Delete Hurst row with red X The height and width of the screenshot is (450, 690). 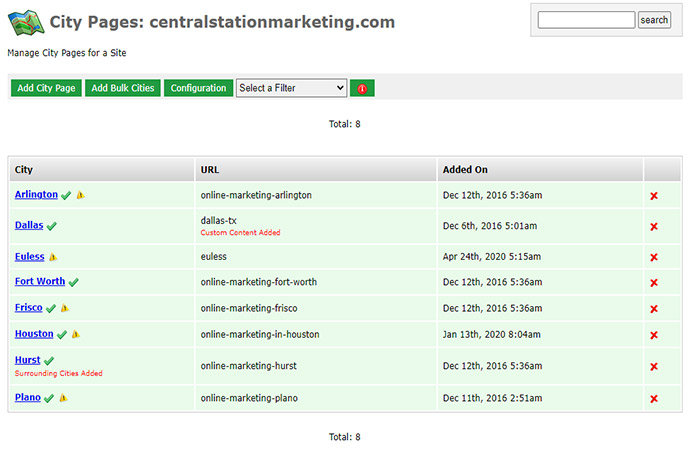tap(654, 366)
